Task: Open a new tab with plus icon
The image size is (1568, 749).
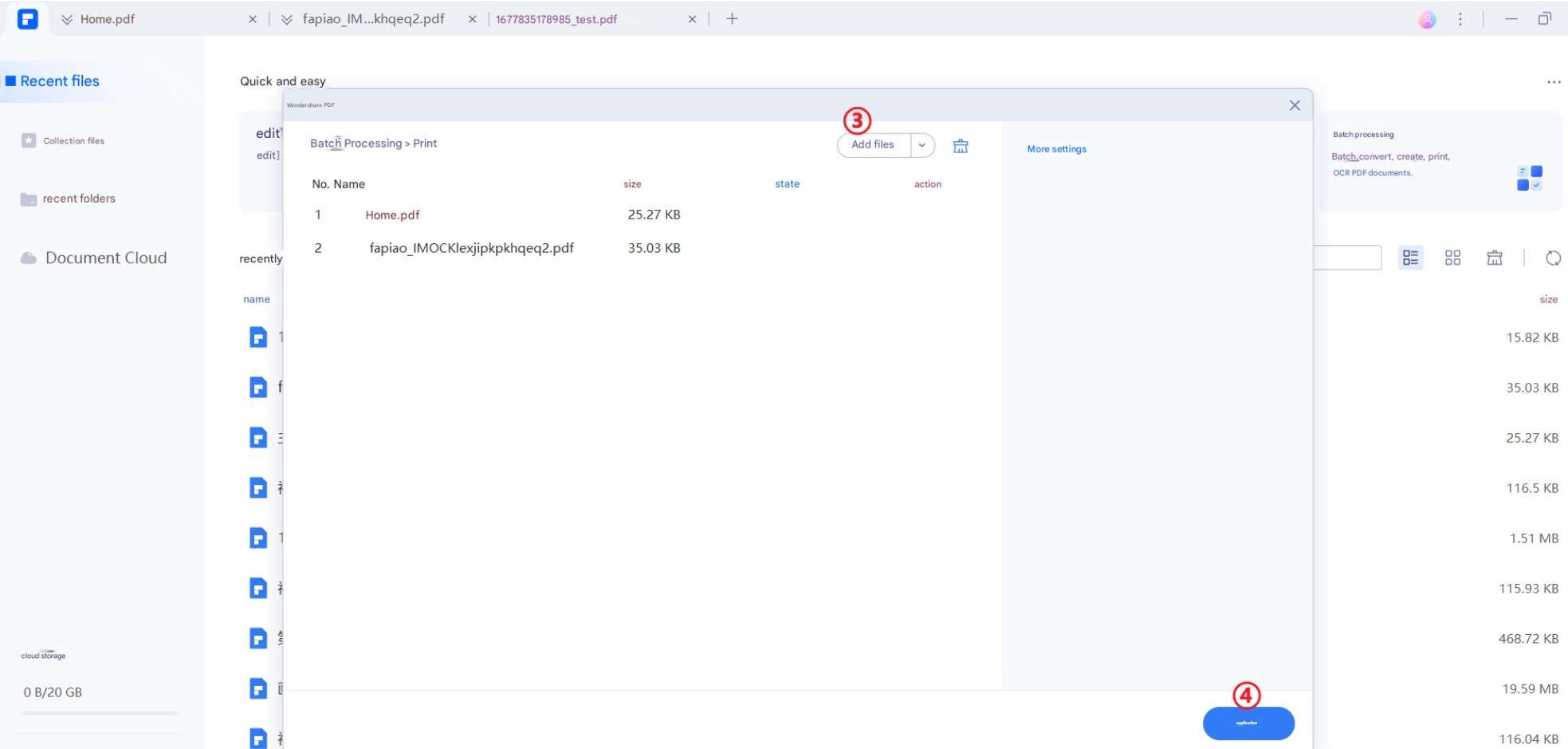Action: [732, 19]
